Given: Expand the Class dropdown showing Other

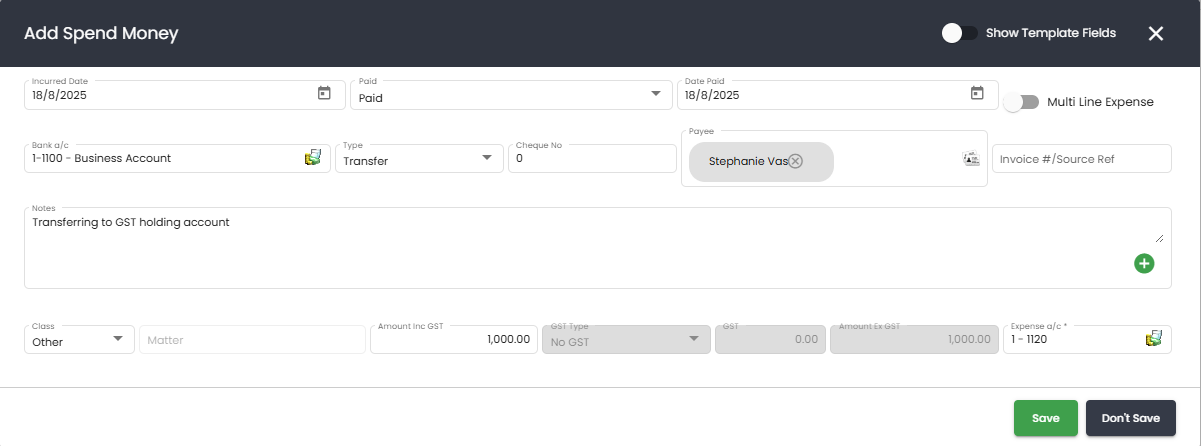Looking at the screenshot, I should click(119, 338).
